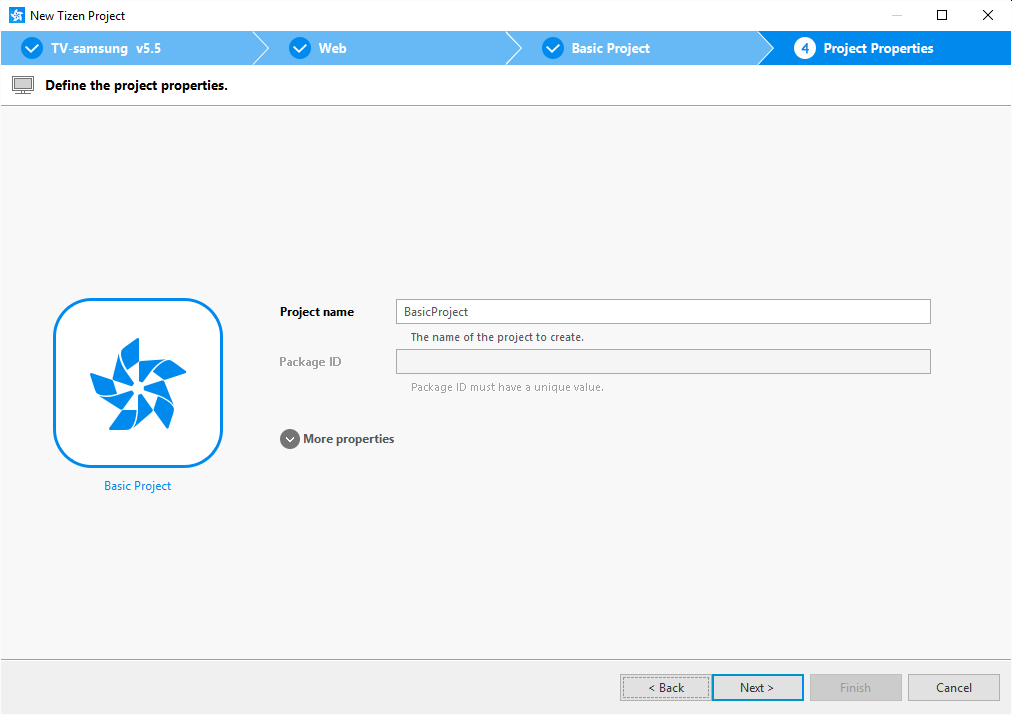This screenshot has width=1012, height=715.
Task: Click the greyed-out Finish button
Action: (855, 688)
